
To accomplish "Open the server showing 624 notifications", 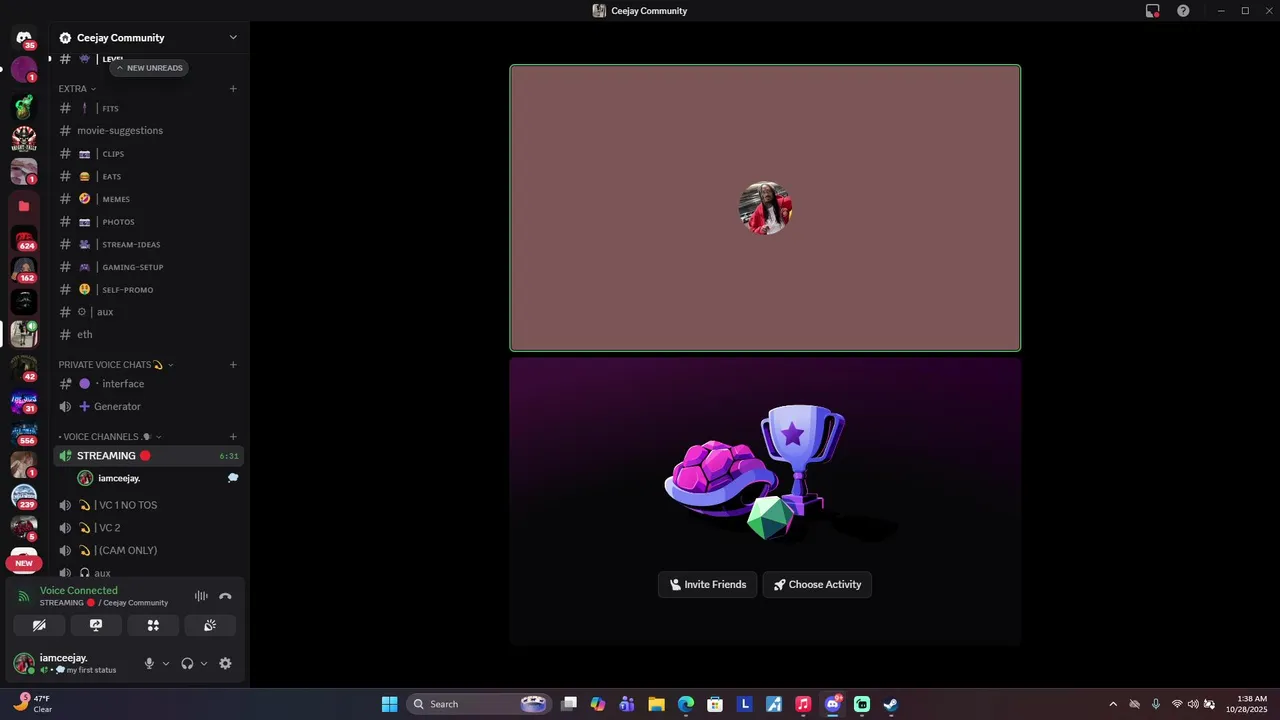I will [24, 240].
